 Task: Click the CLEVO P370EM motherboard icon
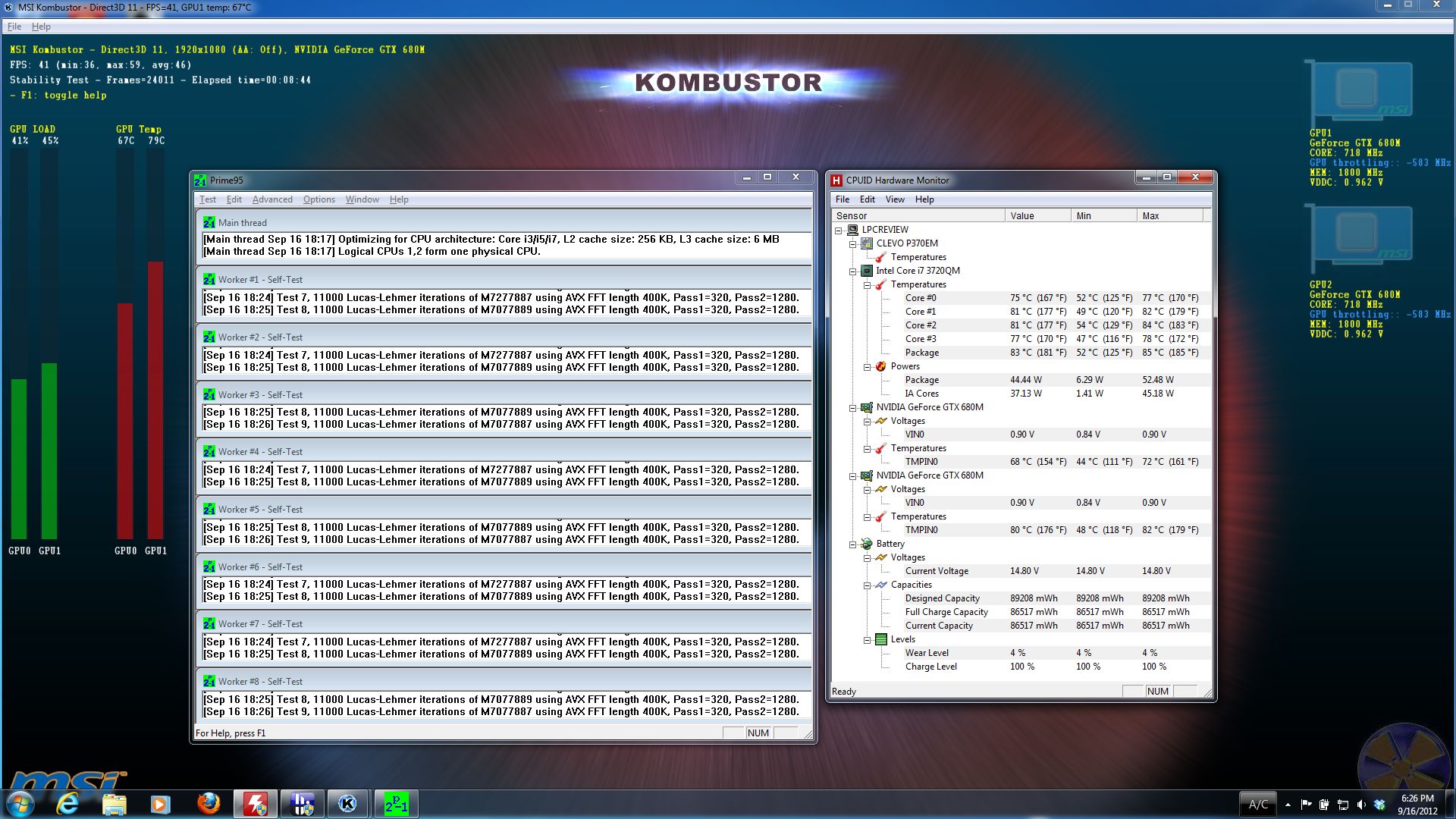point(867,243)
